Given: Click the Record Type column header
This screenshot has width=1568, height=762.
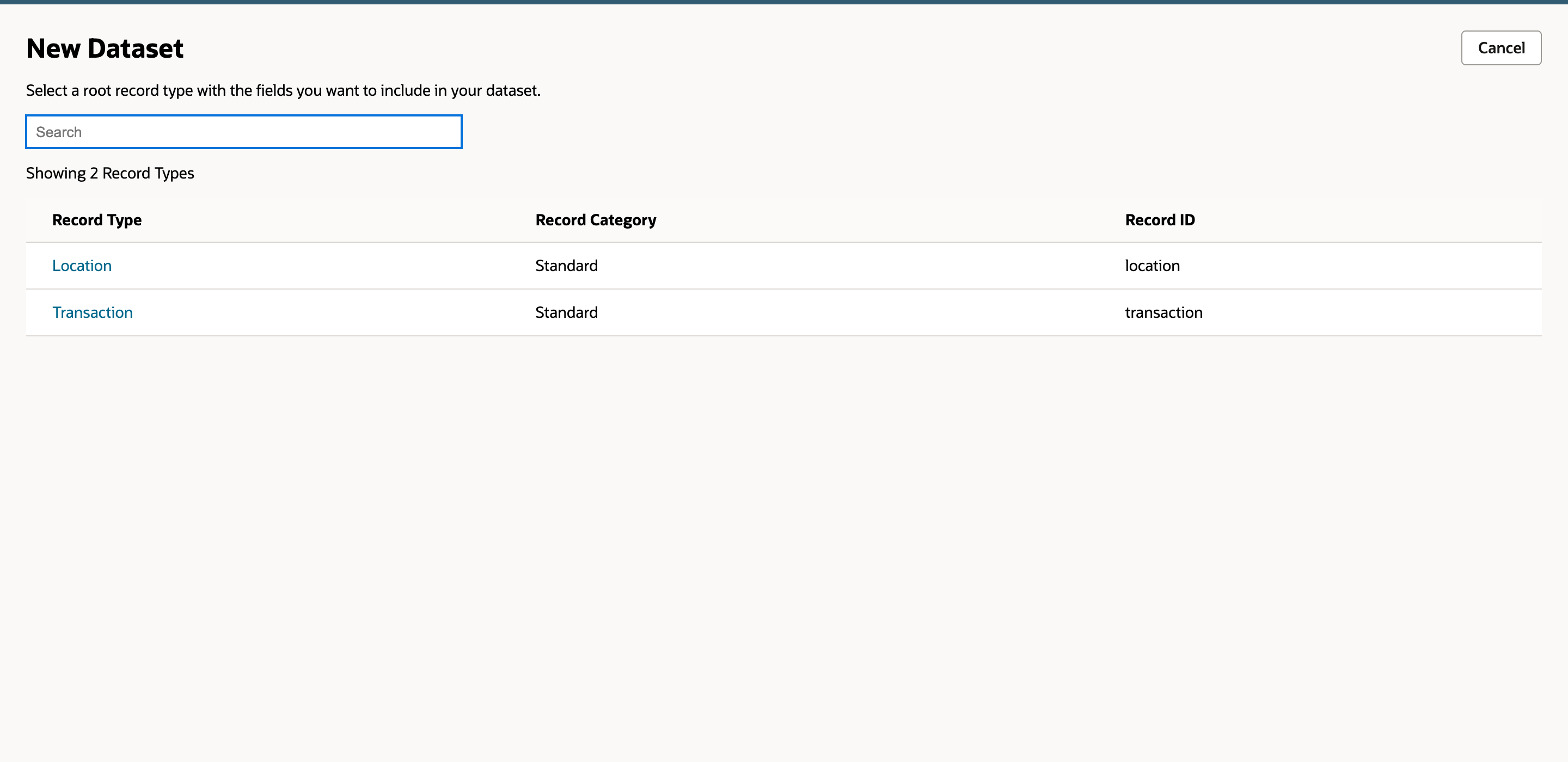Looking at the screenshot, I should (x=97, y=220).
